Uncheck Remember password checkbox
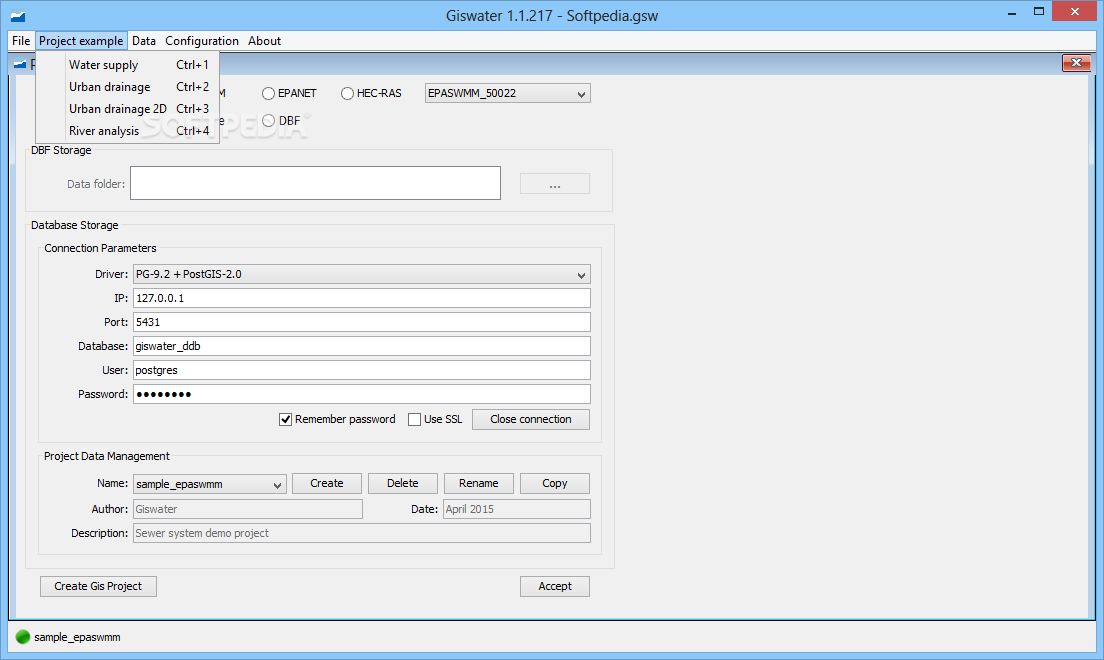1104x660 pixels. pyautogui.click(x=285, y=419)
